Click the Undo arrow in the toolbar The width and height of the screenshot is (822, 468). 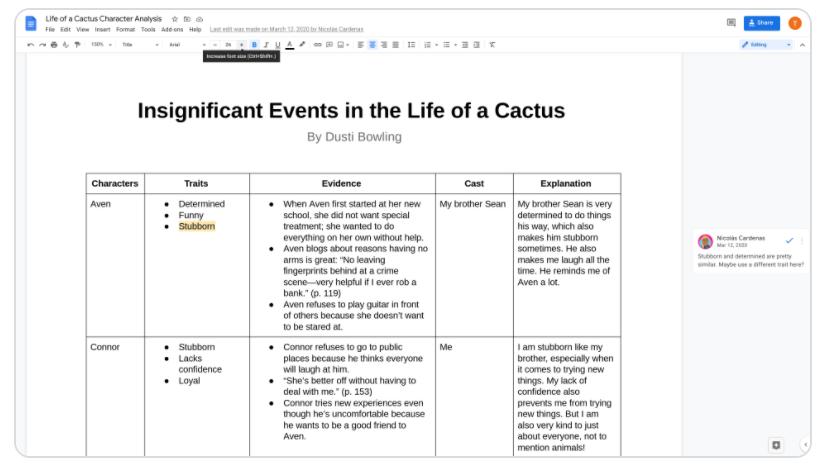click(31, 44)
